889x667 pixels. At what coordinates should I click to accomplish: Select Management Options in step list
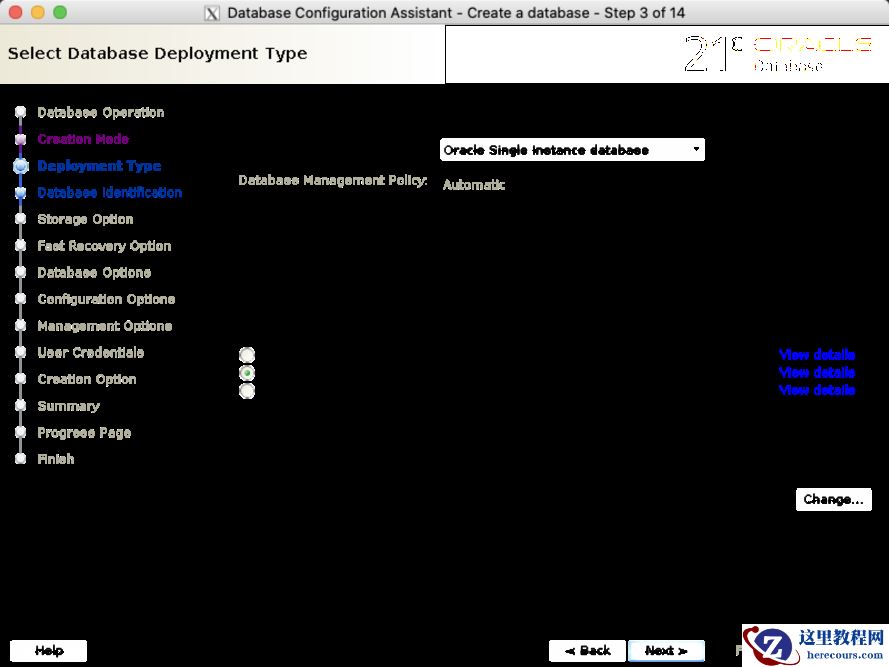(x=105, y=326)
